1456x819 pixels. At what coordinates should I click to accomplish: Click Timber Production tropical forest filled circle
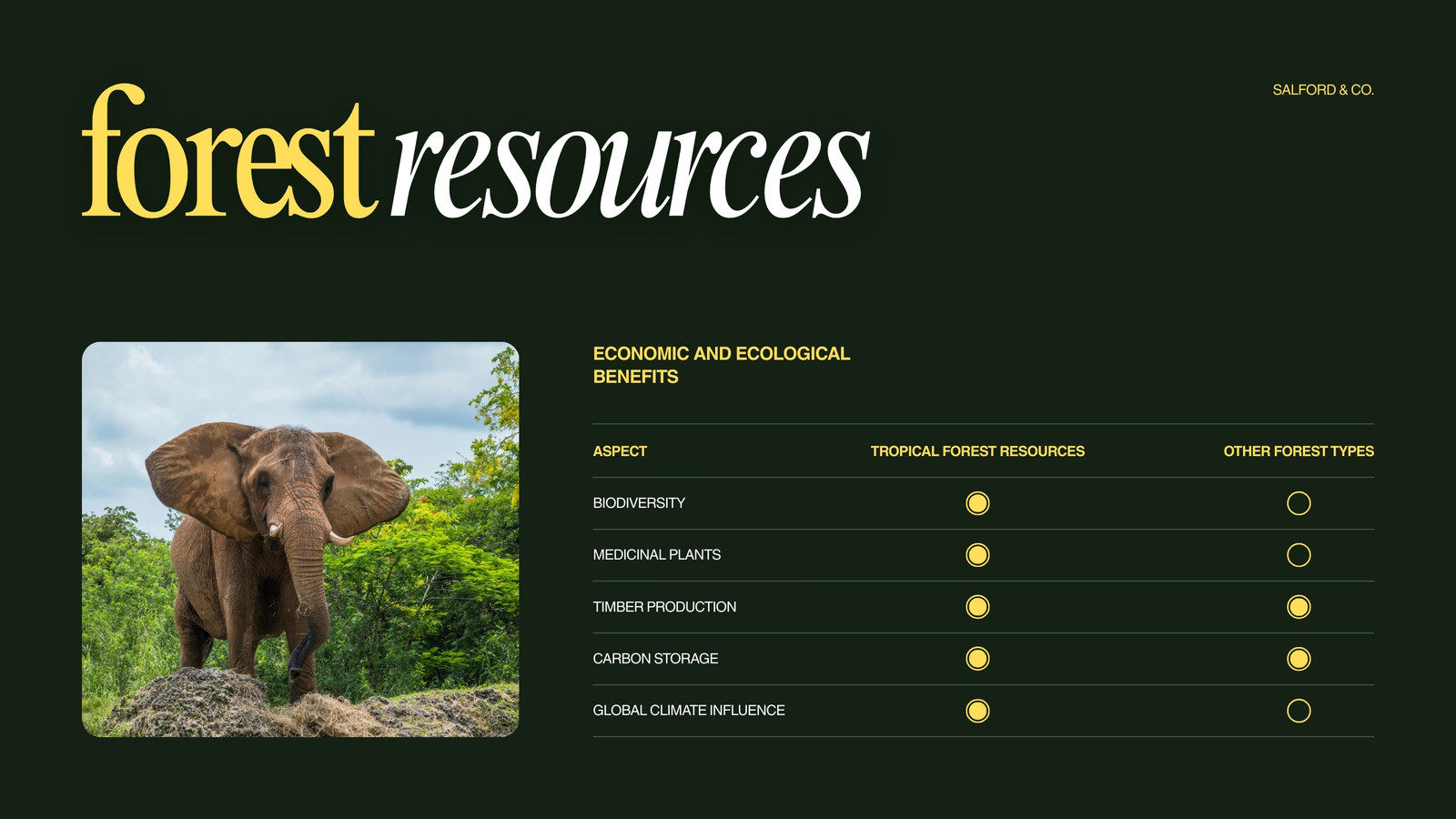click(x=977, y=607)
